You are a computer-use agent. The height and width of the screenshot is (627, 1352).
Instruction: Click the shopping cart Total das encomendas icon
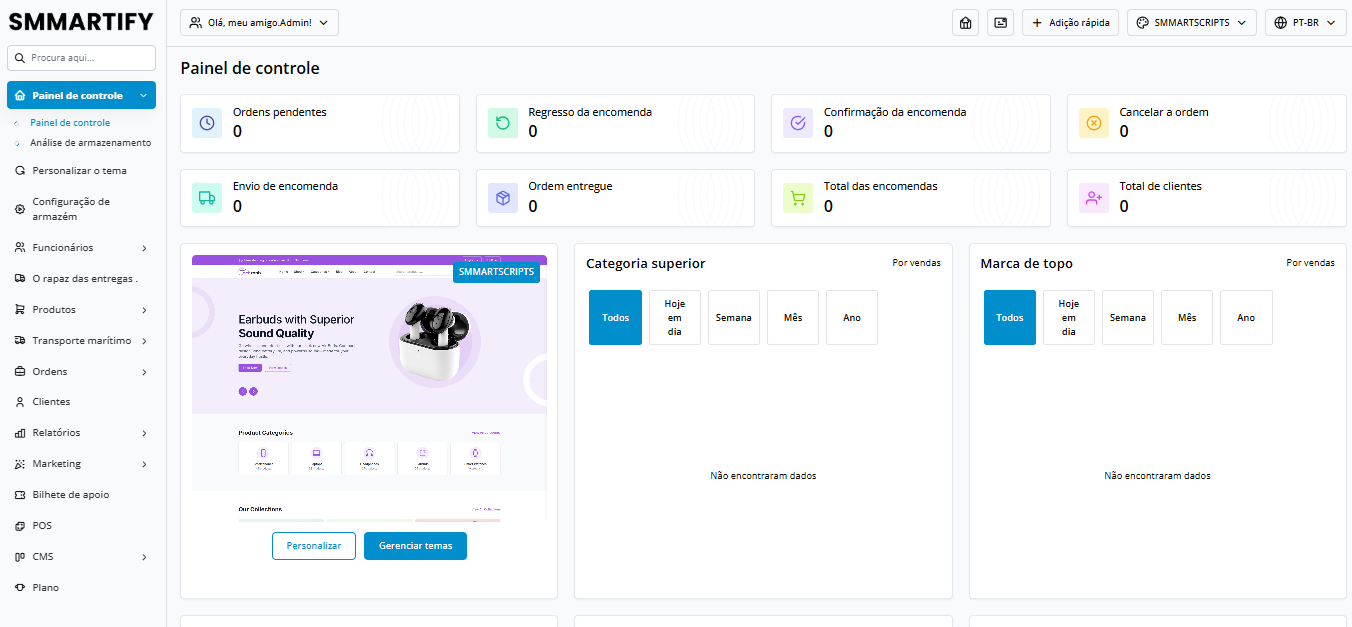798,198
